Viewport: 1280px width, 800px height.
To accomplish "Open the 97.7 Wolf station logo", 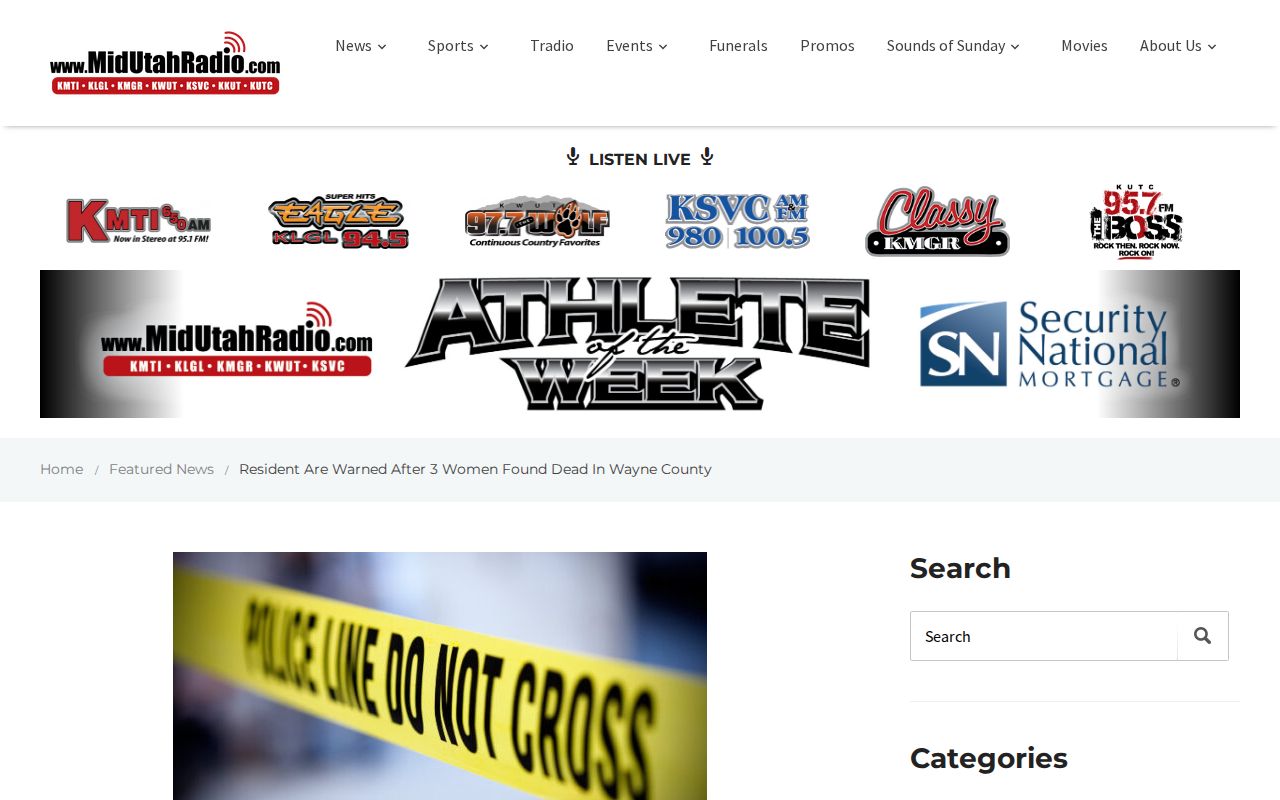I will tap(537, 221).
